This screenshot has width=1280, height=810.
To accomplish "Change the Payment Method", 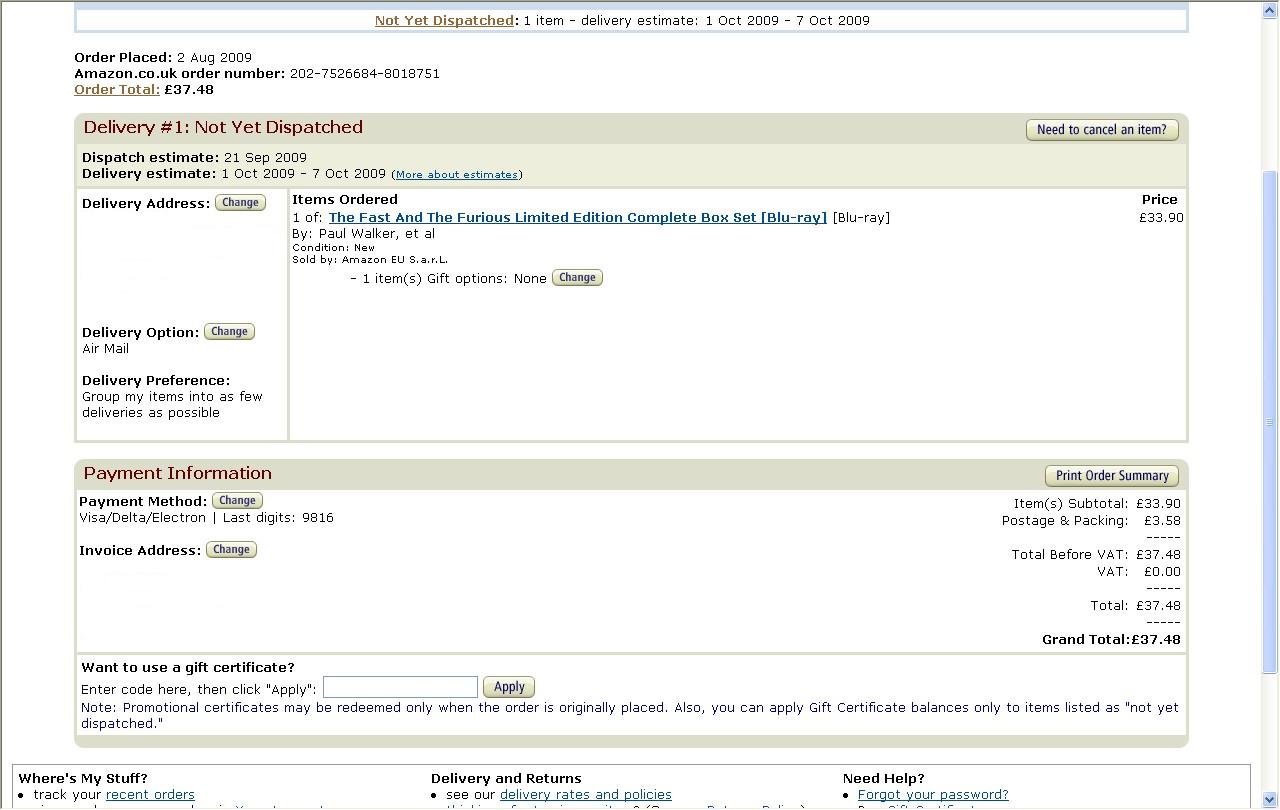I will click(x=237, y=500).
